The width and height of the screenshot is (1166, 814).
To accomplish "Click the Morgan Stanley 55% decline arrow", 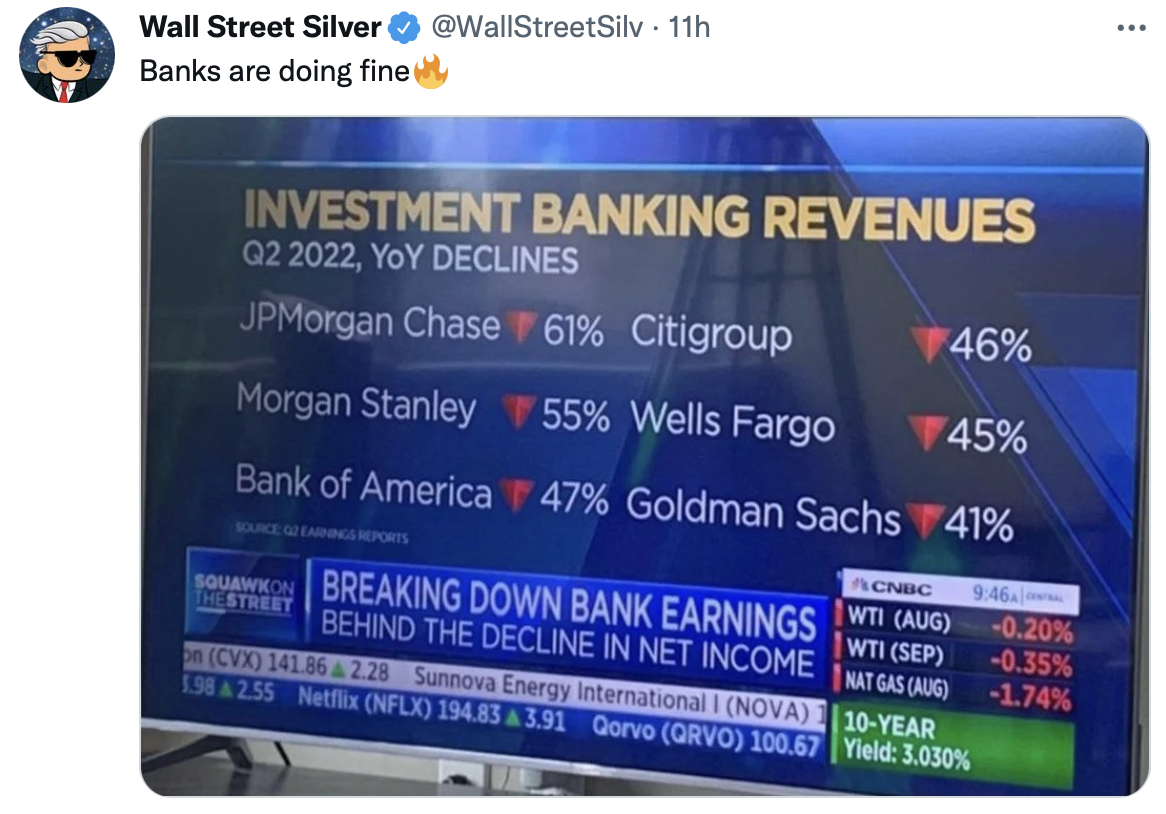I will [x=518, y=411].
